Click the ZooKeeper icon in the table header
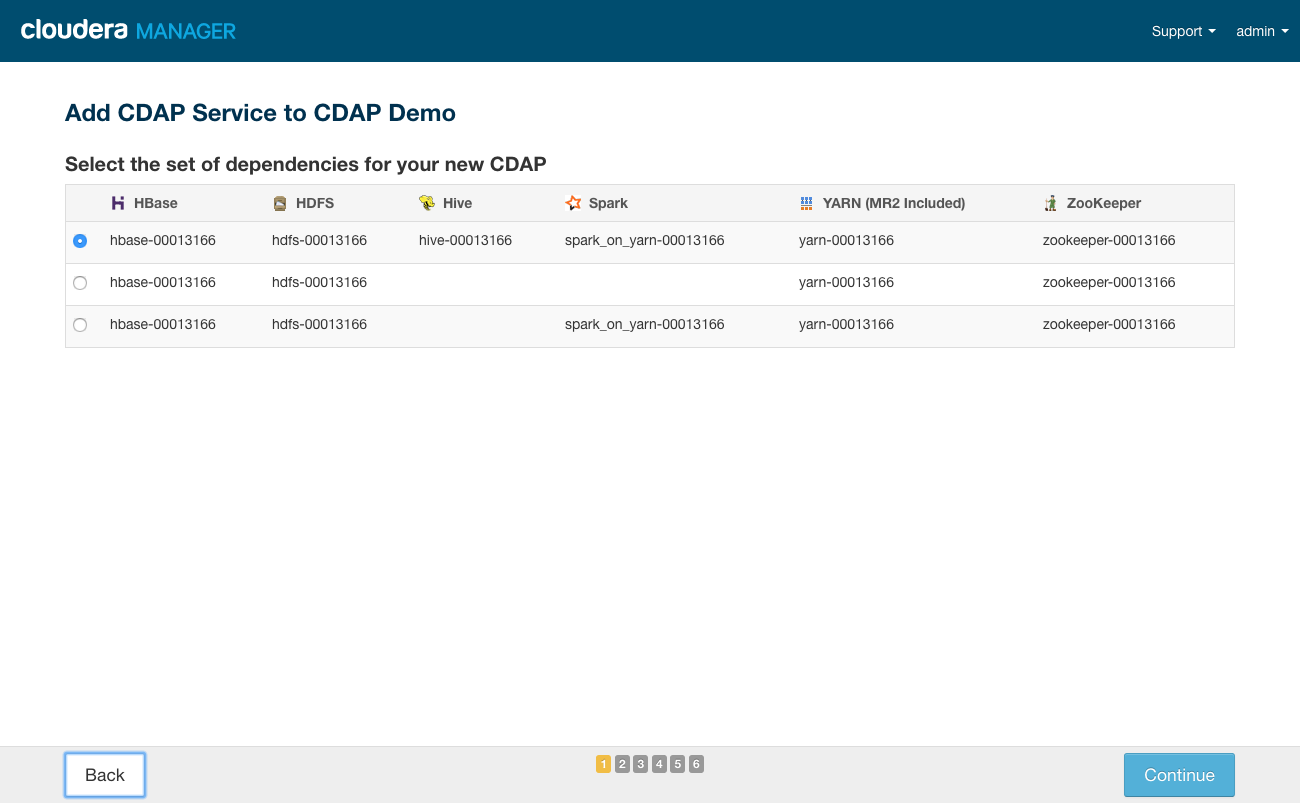Viewport: 1300px width, 803px height. pos(1051,202)
